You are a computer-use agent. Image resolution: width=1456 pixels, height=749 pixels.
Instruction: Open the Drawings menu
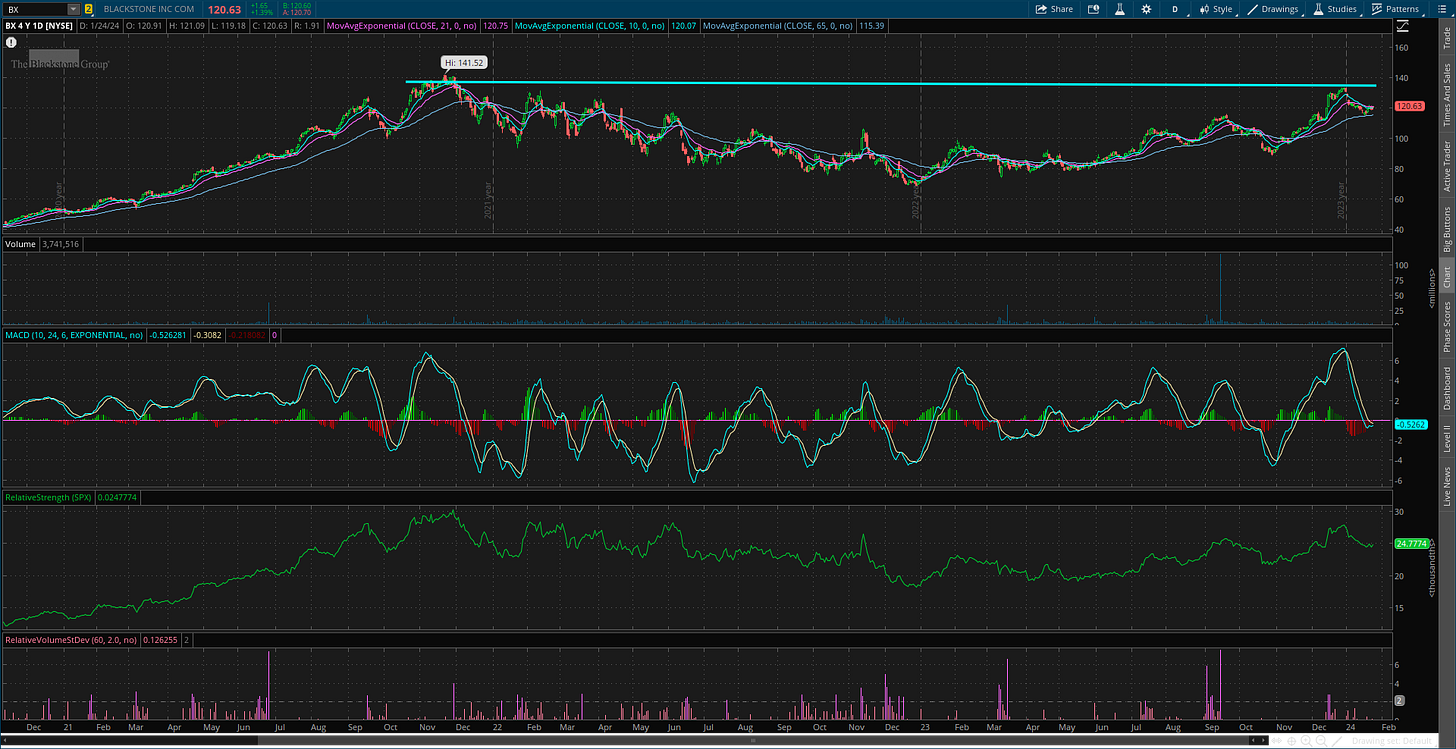pos(1273,8)
